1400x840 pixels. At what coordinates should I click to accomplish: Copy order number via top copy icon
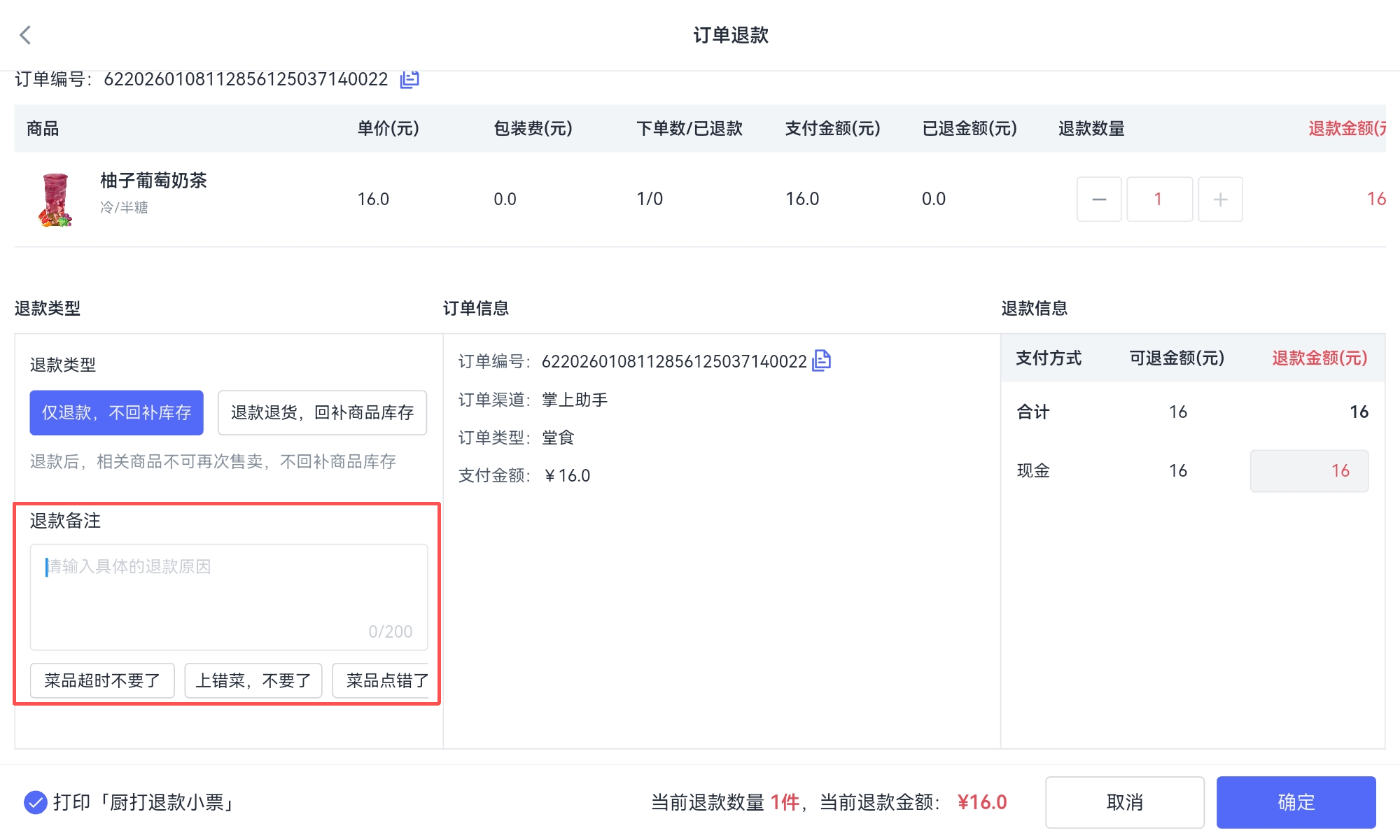tap(409, 79)
